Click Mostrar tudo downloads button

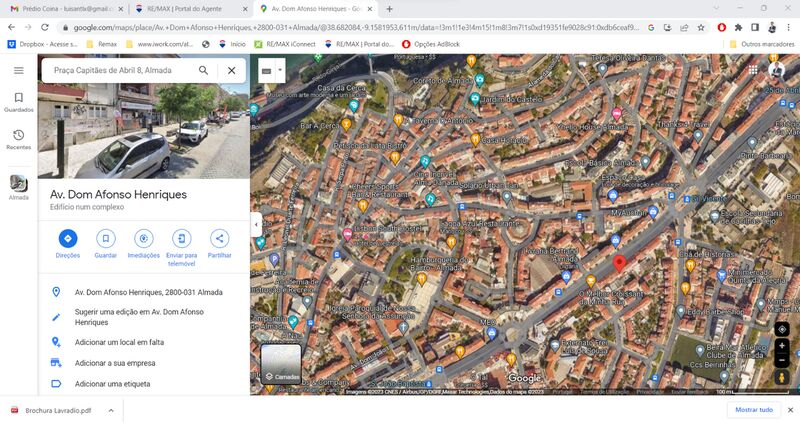754,410
